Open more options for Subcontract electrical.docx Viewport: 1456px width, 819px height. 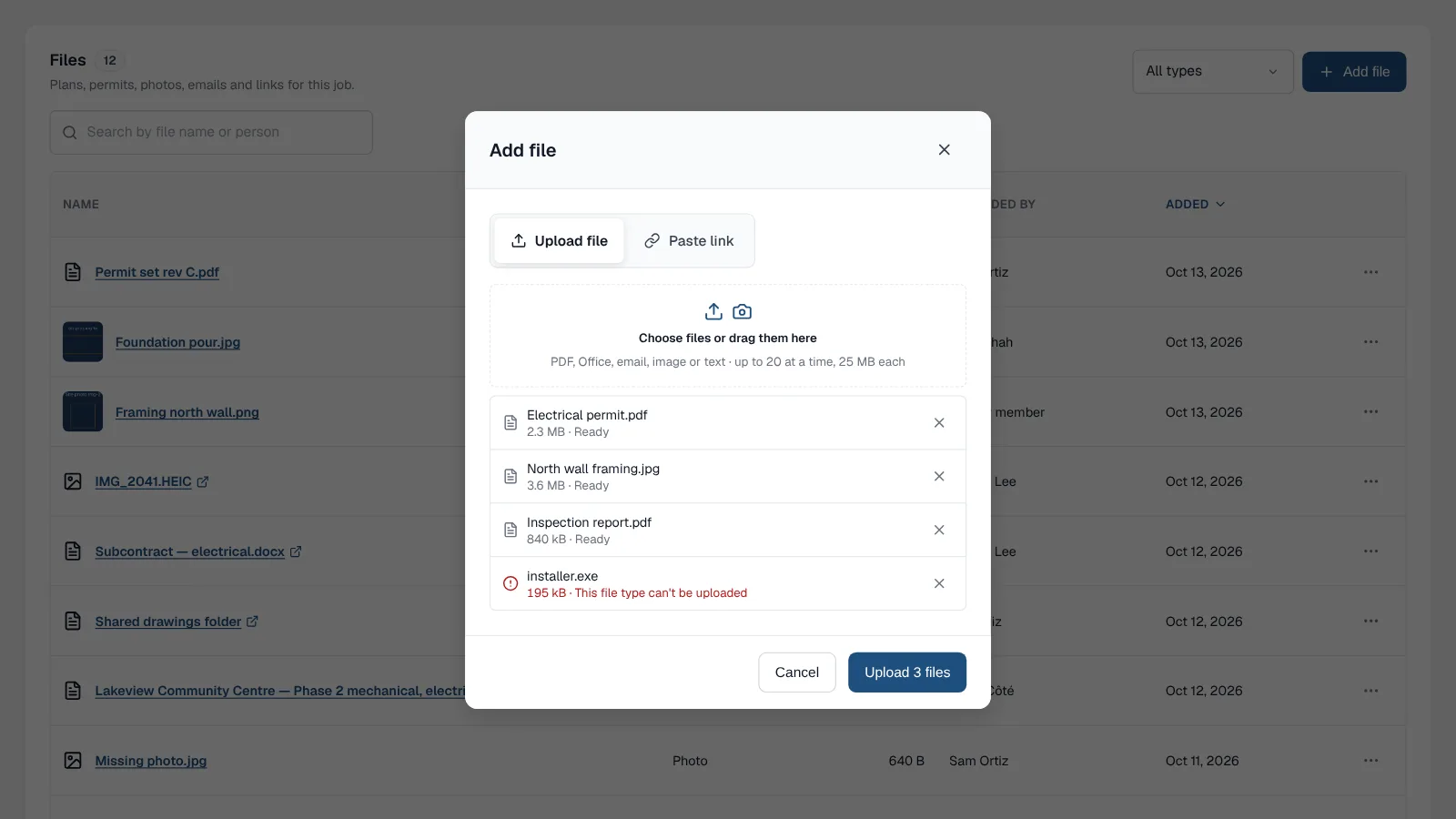pos(1370,551)
